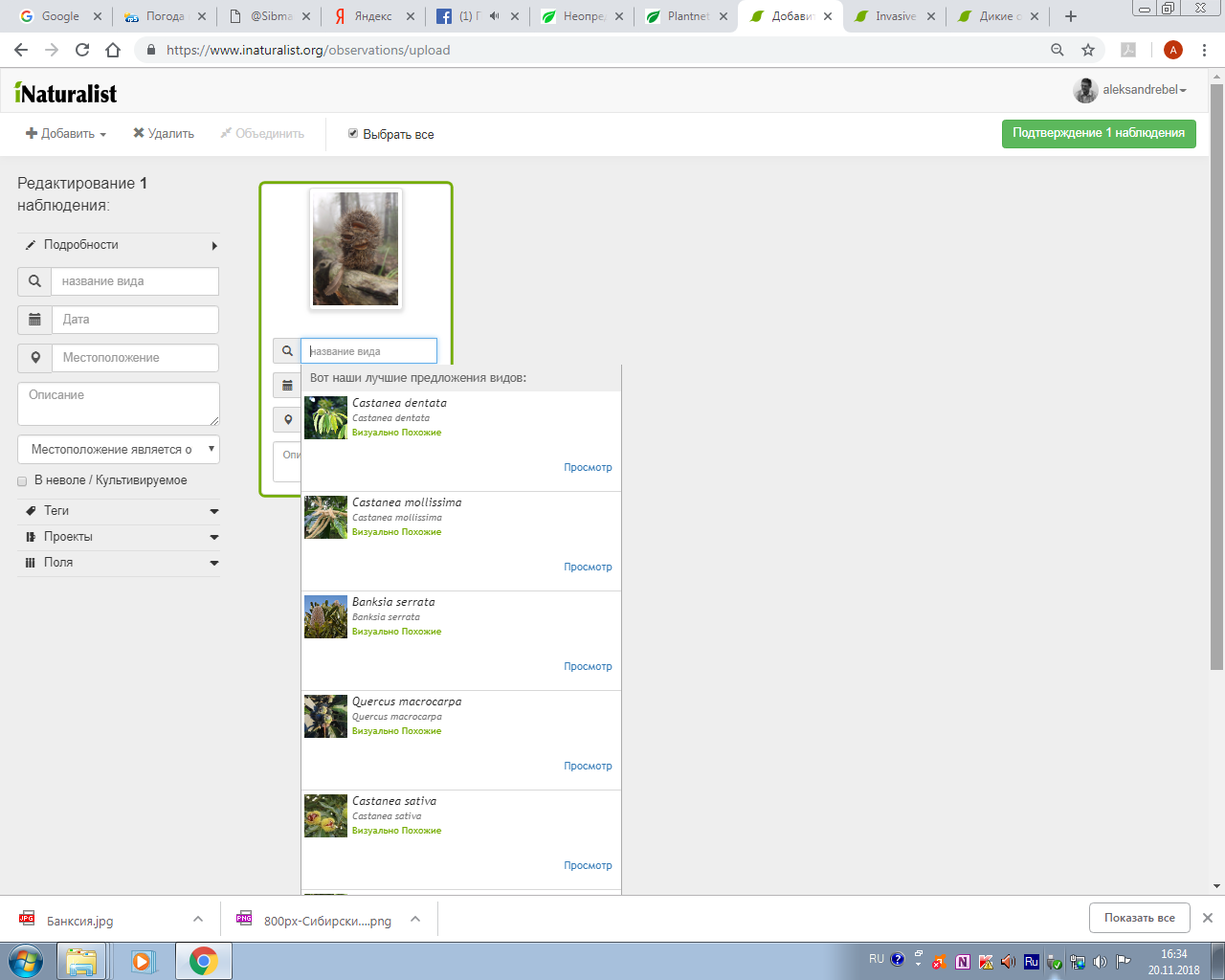The width and height of the screenshot is (1225, 980).
Task: Click Подтверждение 1 наблюдения button
Action: tap(1098, 133)
